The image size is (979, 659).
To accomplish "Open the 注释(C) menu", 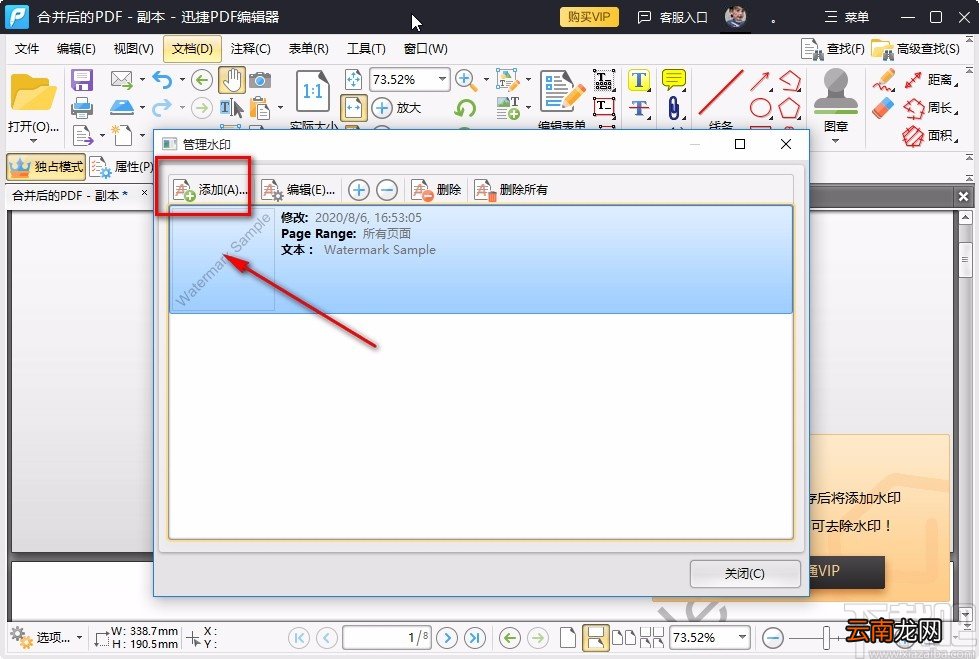I will tap(250, 49).
